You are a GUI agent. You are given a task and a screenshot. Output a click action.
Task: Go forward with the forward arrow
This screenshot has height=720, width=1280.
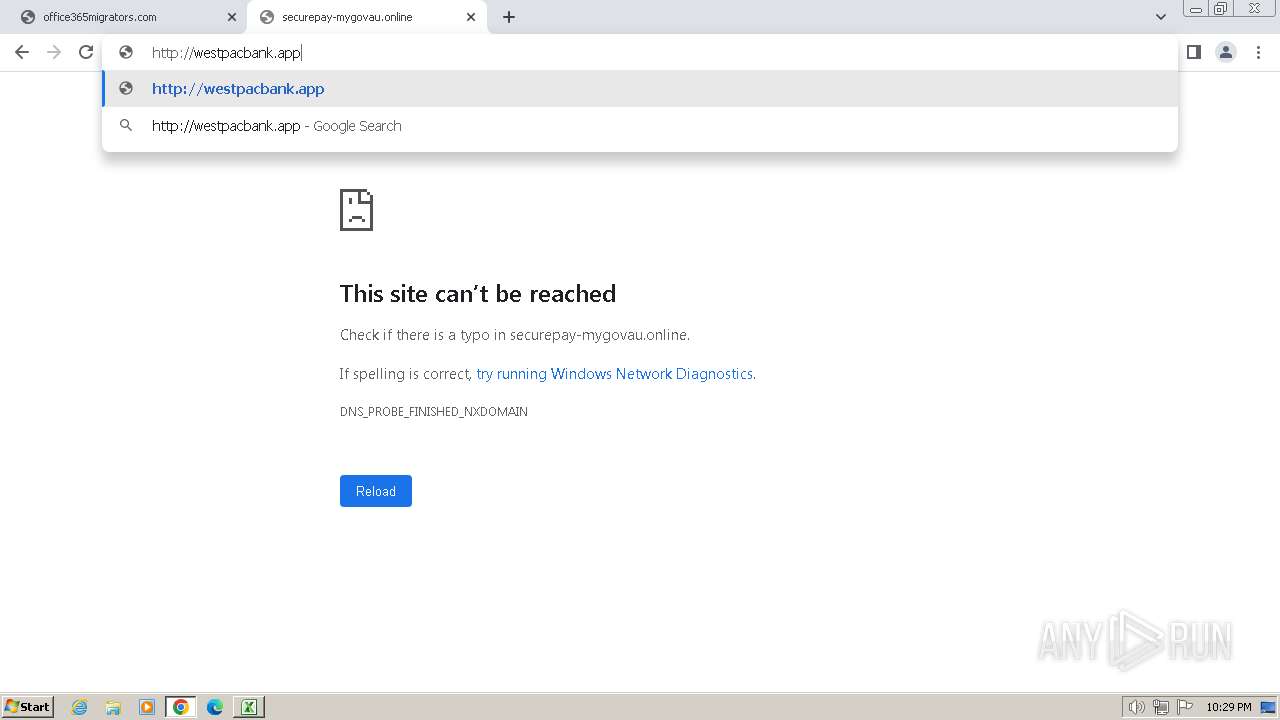54,52
